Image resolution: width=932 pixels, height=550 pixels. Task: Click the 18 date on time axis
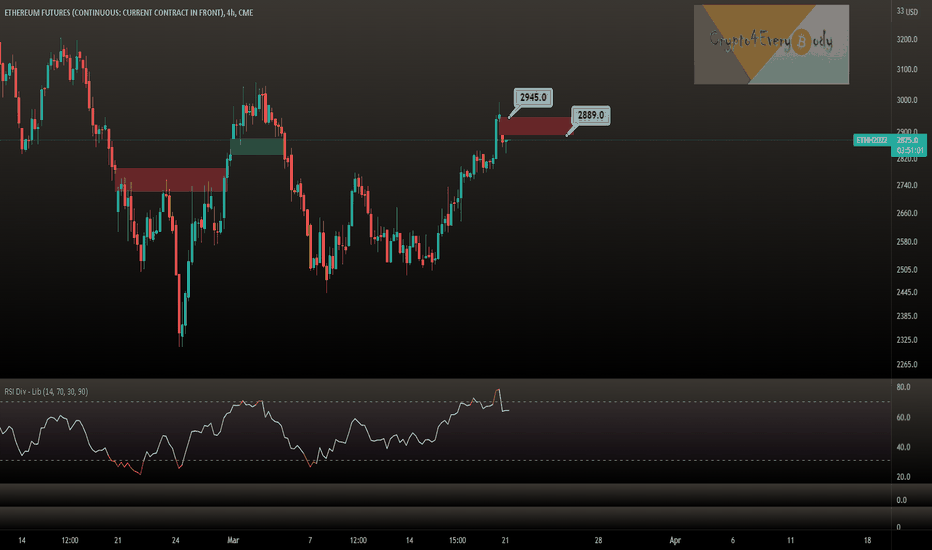click(867, 540)
